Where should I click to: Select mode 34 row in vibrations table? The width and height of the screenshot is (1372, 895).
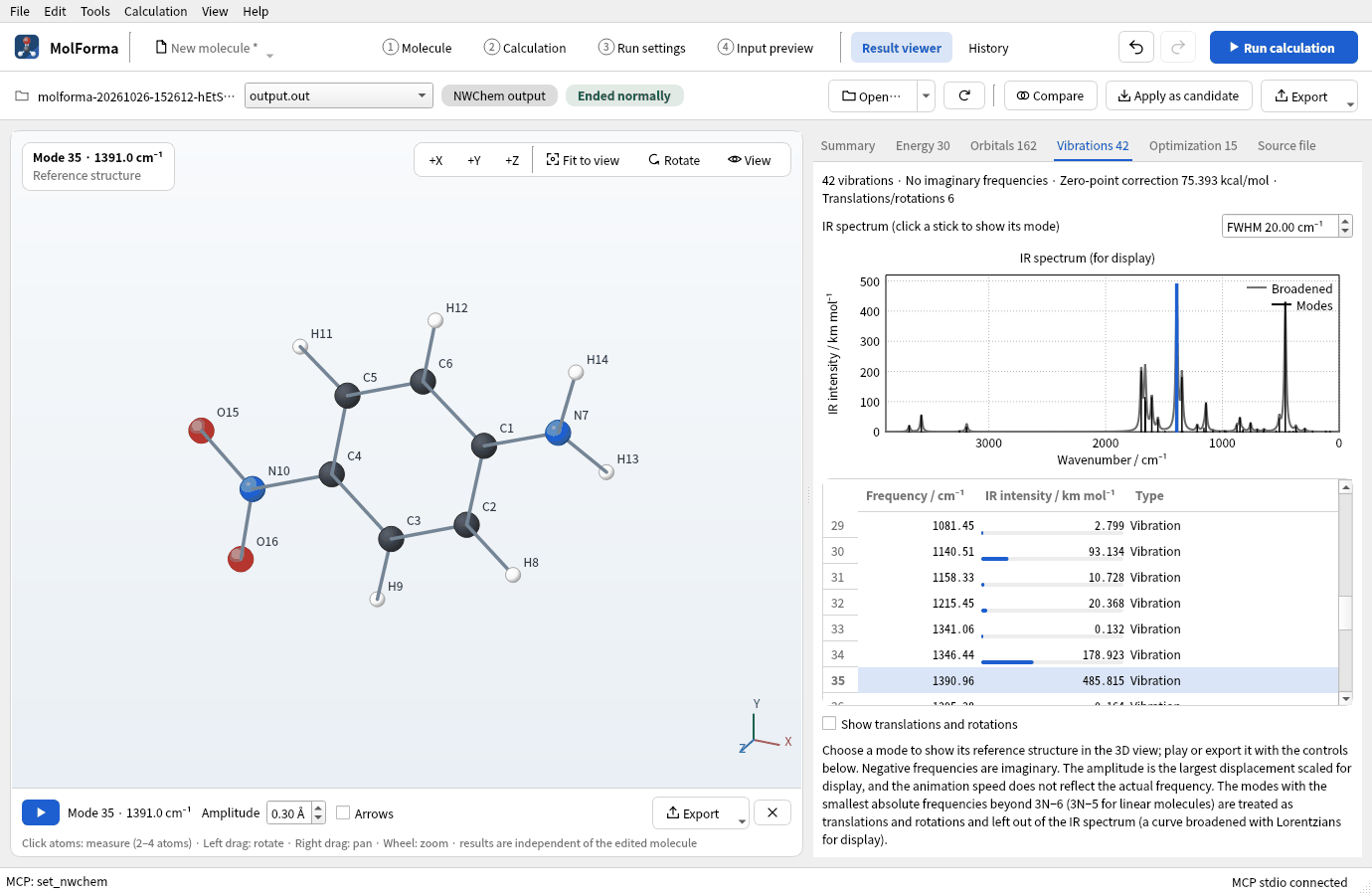1080,654
